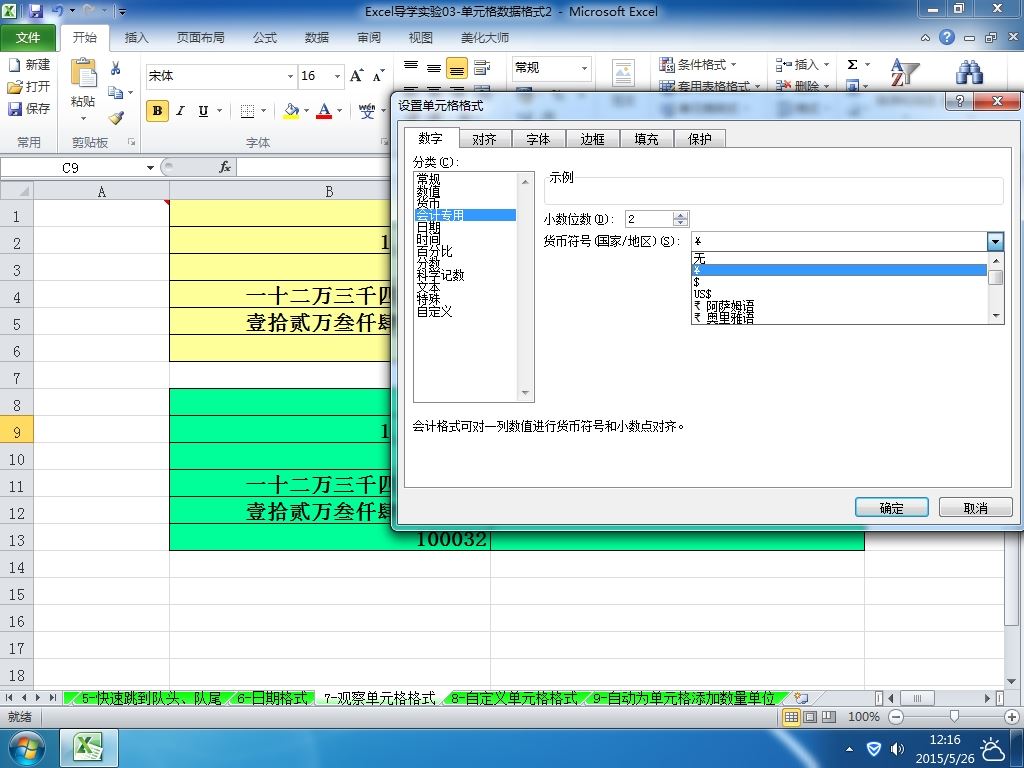Switch to the 页面布局 ribbon tab
Viewport: 1024px width, 768px height.
200,38
